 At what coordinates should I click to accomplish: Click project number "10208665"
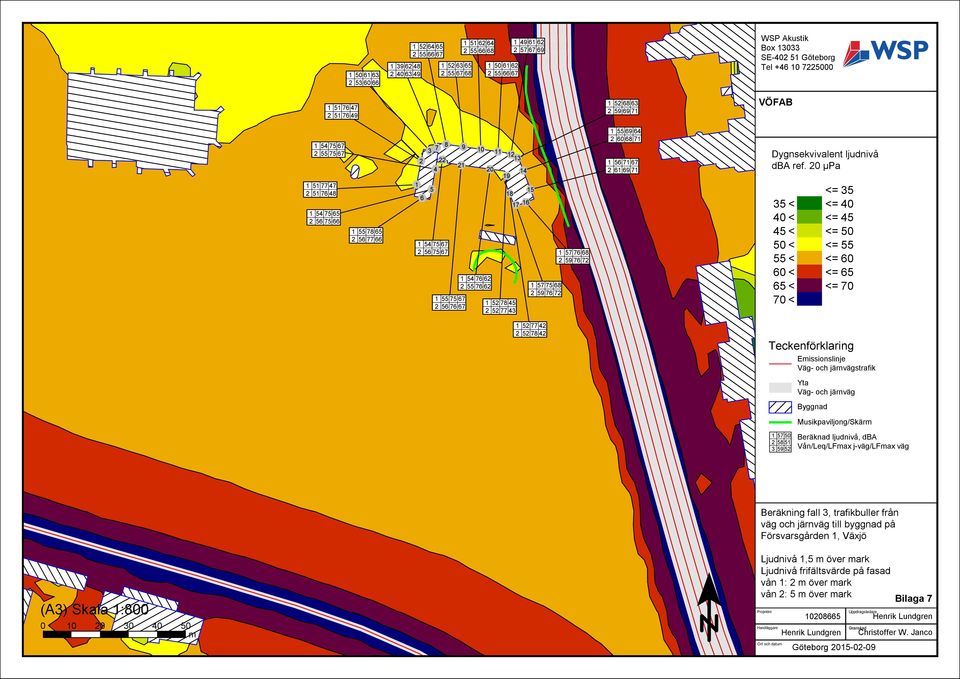pos(823,617)
